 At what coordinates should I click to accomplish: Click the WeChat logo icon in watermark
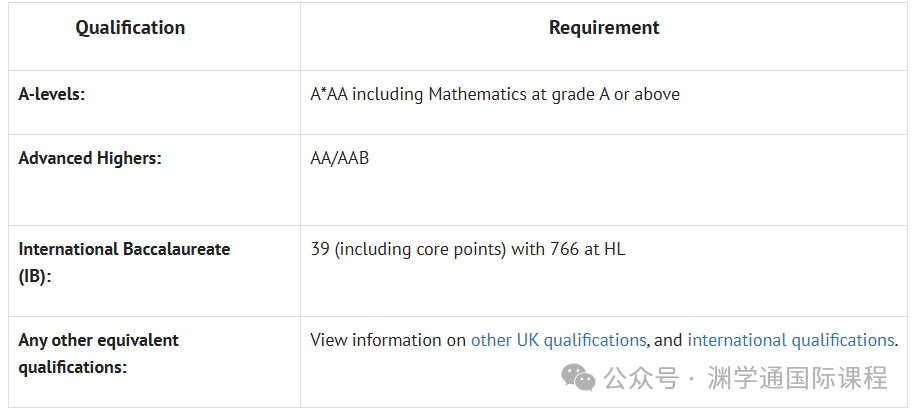click(578, 378)
